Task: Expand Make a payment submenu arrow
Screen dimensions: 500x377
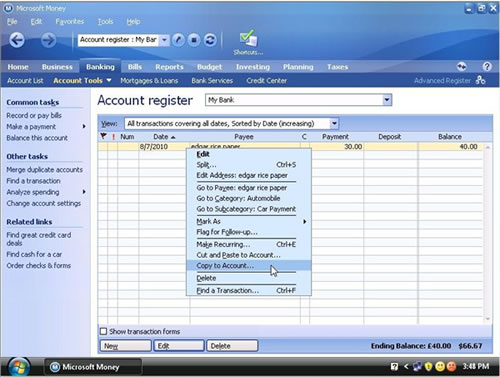Action: coord(84,127)
